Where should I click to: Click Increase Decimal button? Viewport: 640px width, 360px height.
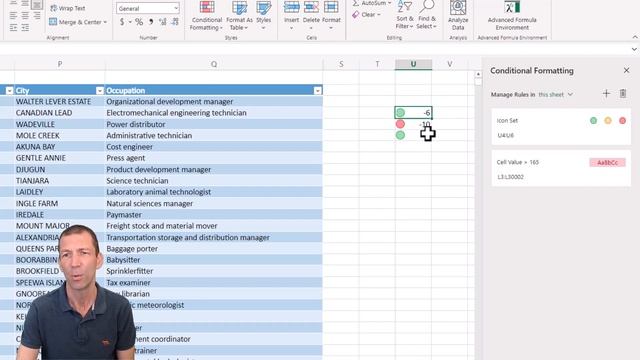click(163, 22)
